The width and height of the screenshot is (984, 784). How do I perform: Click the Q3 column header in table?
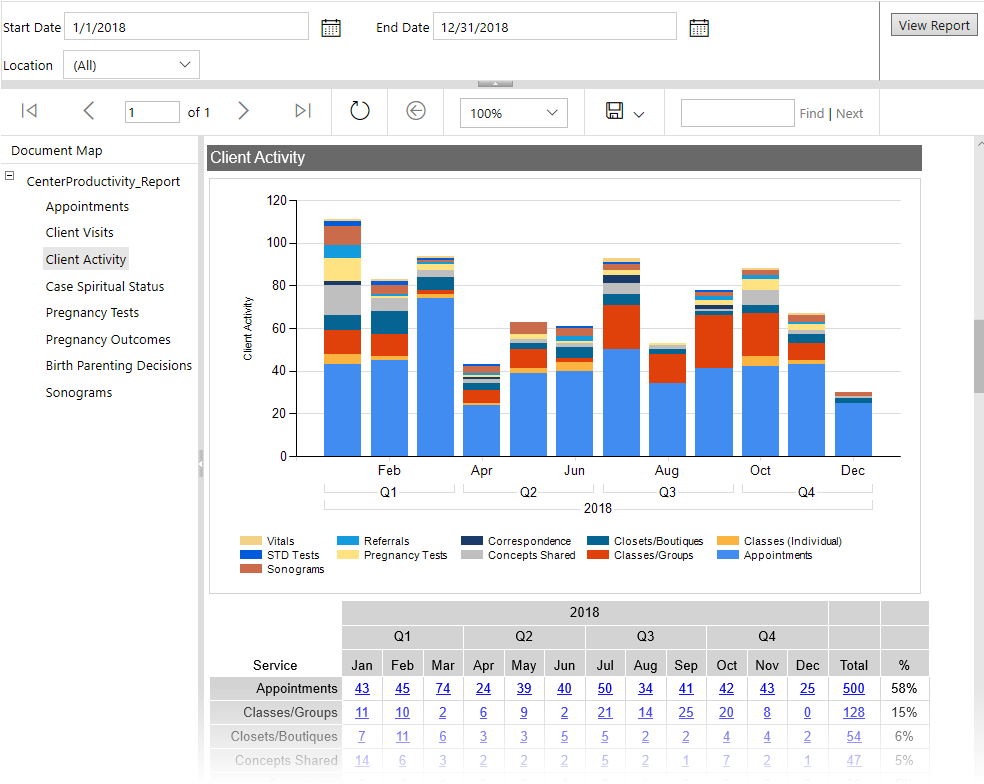pyautogui.click(x=646, y=636)
